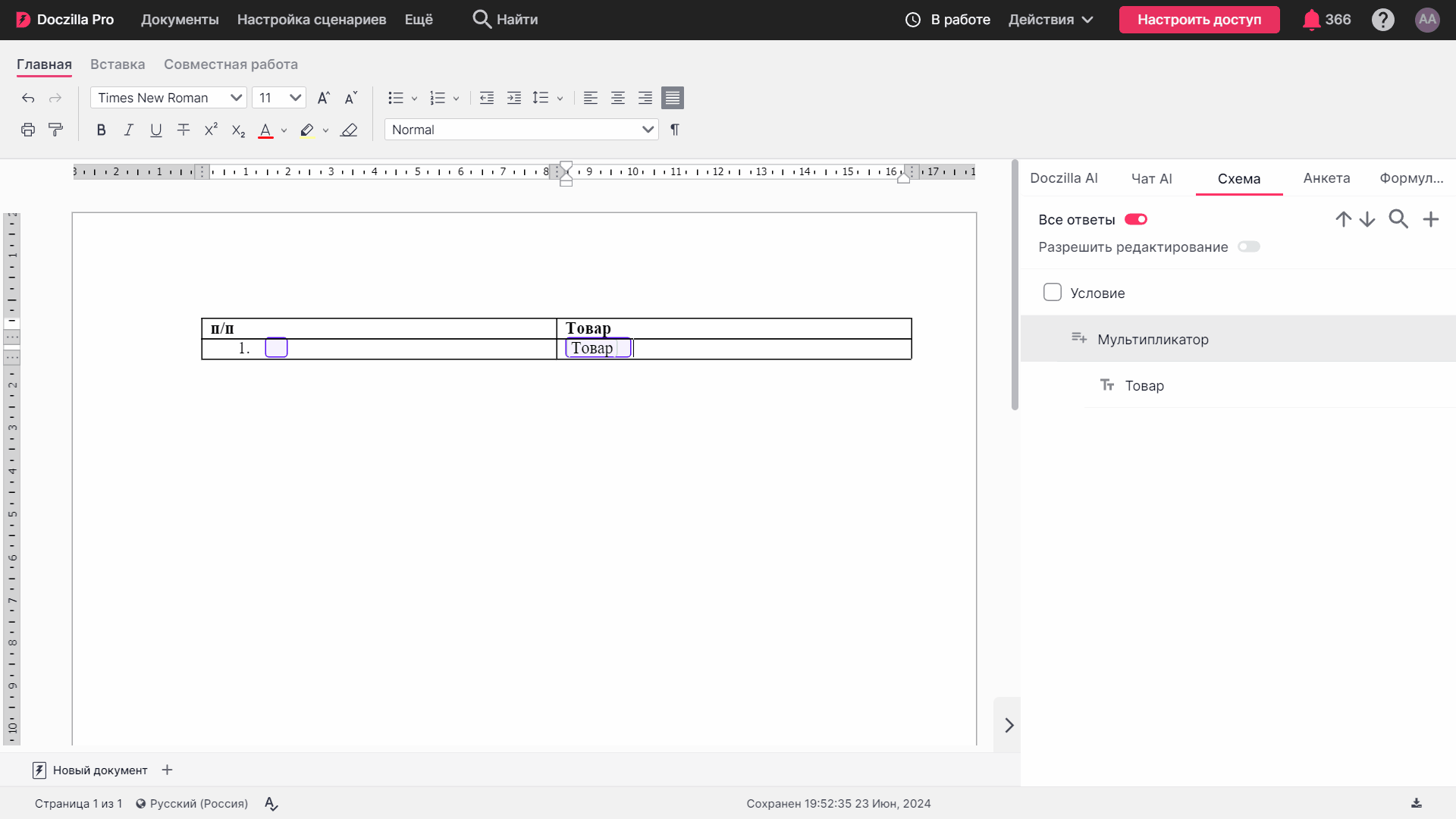Open the line spacing dropdown arrow

pyautogui.click(x=560, y=99)
